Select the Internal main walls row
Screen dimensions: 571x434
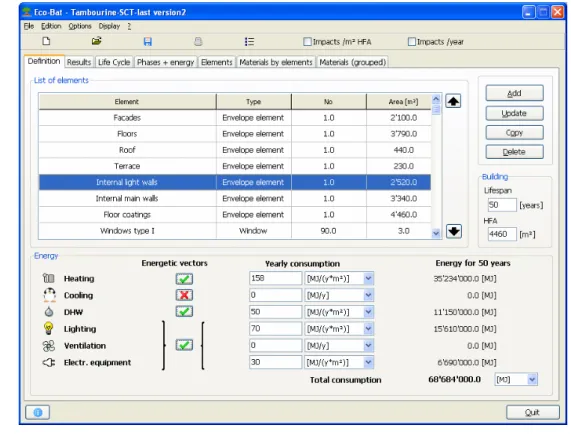click(235, 198)
